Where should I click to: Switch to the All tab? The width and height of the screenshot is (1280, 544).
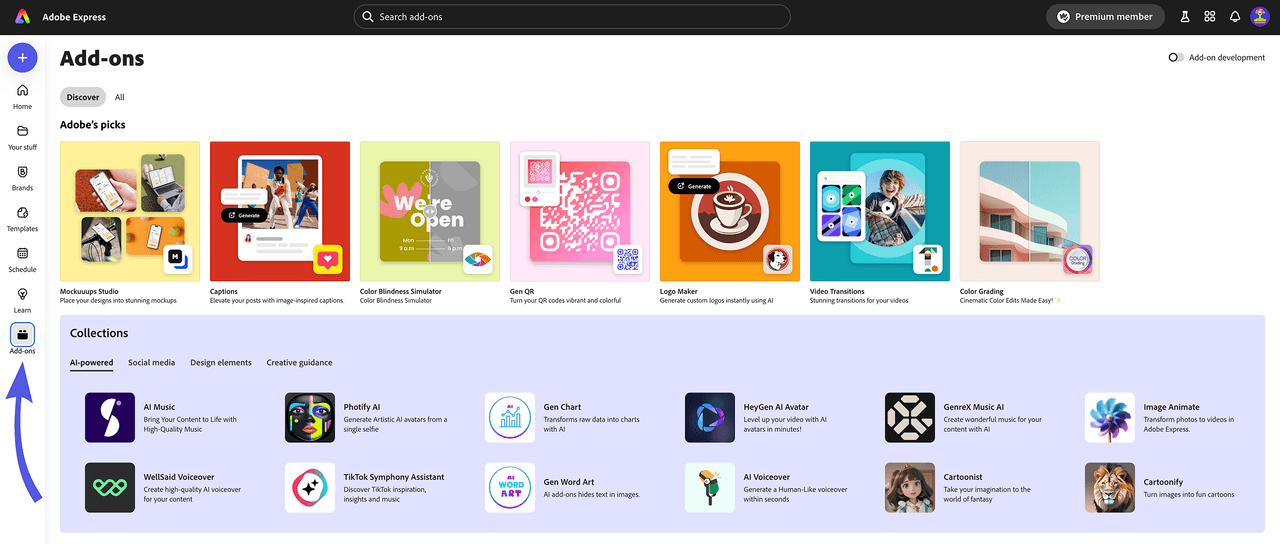[120, 97]
